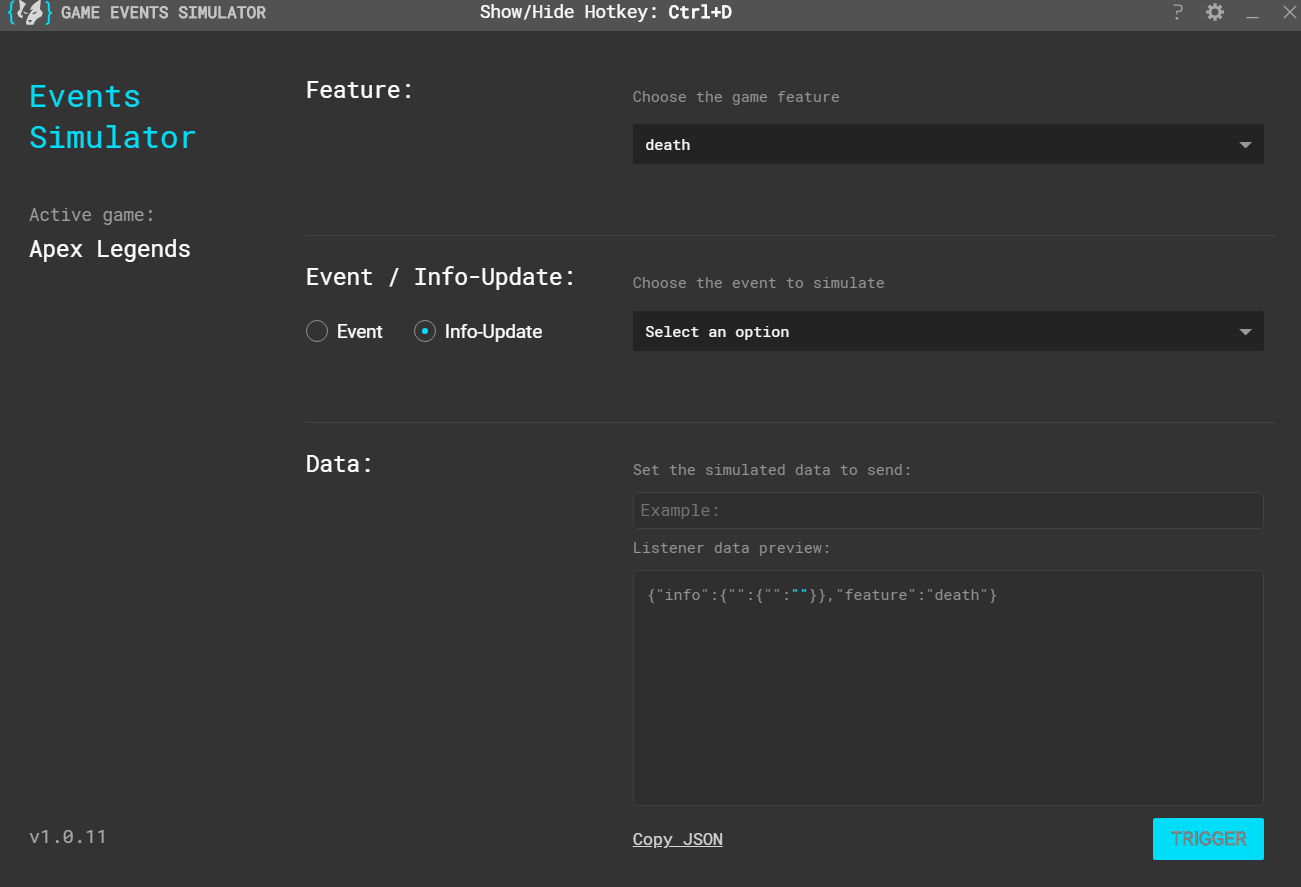Click the Info-Update label text
Screen dimensions: 1301x887
(x=493, y=332)
